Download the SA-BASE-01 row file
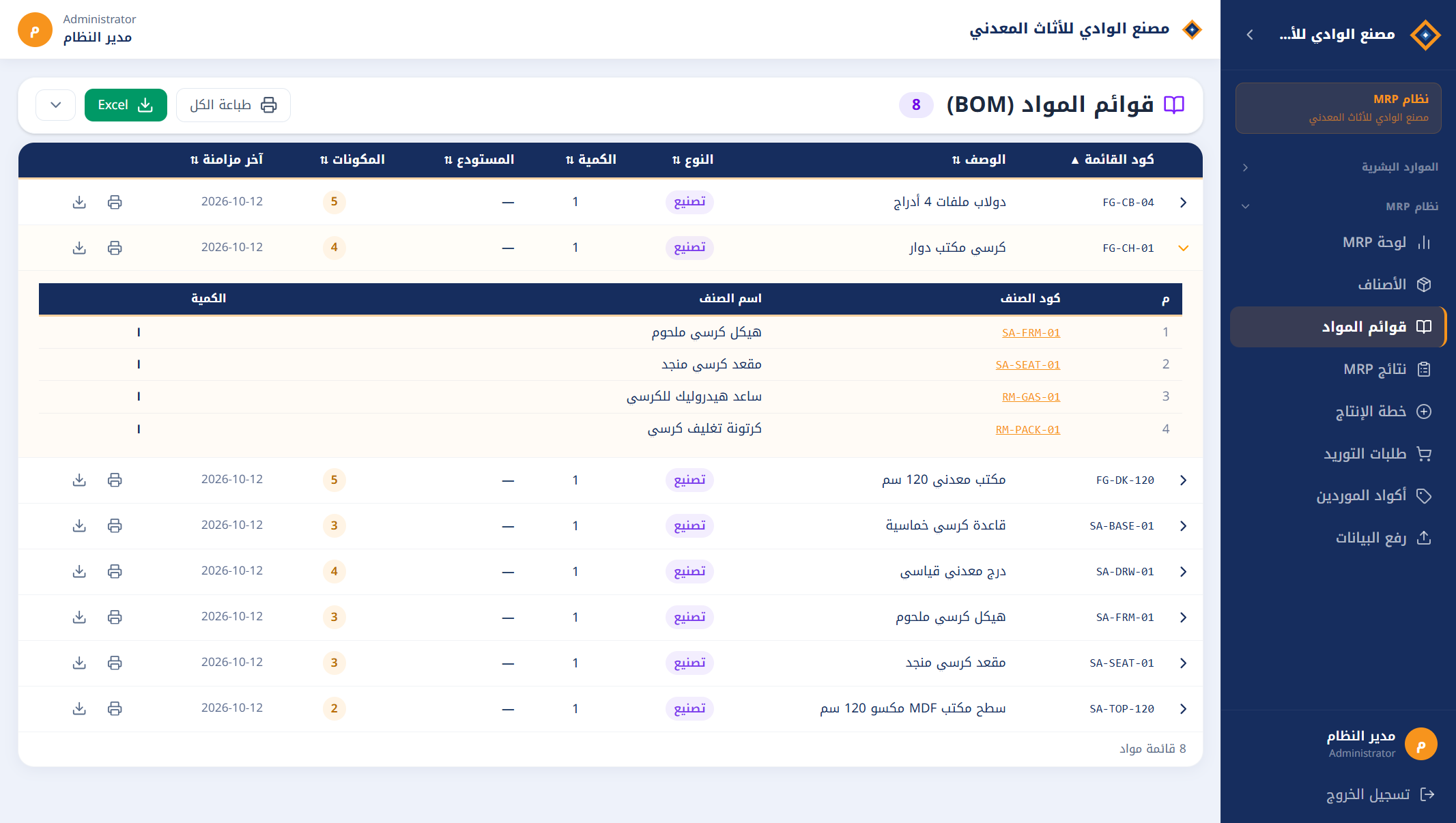The image size is (1456, 823). pyautogui.click(x=79, y=525)
